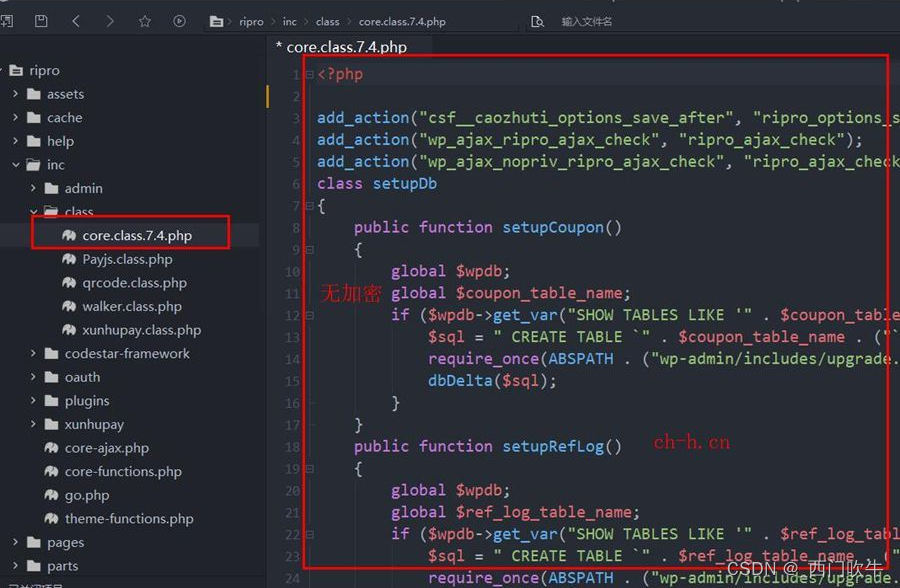The image size is (900, 588).
Task: Click the open inc folder icon
Action: pos(34,165)
